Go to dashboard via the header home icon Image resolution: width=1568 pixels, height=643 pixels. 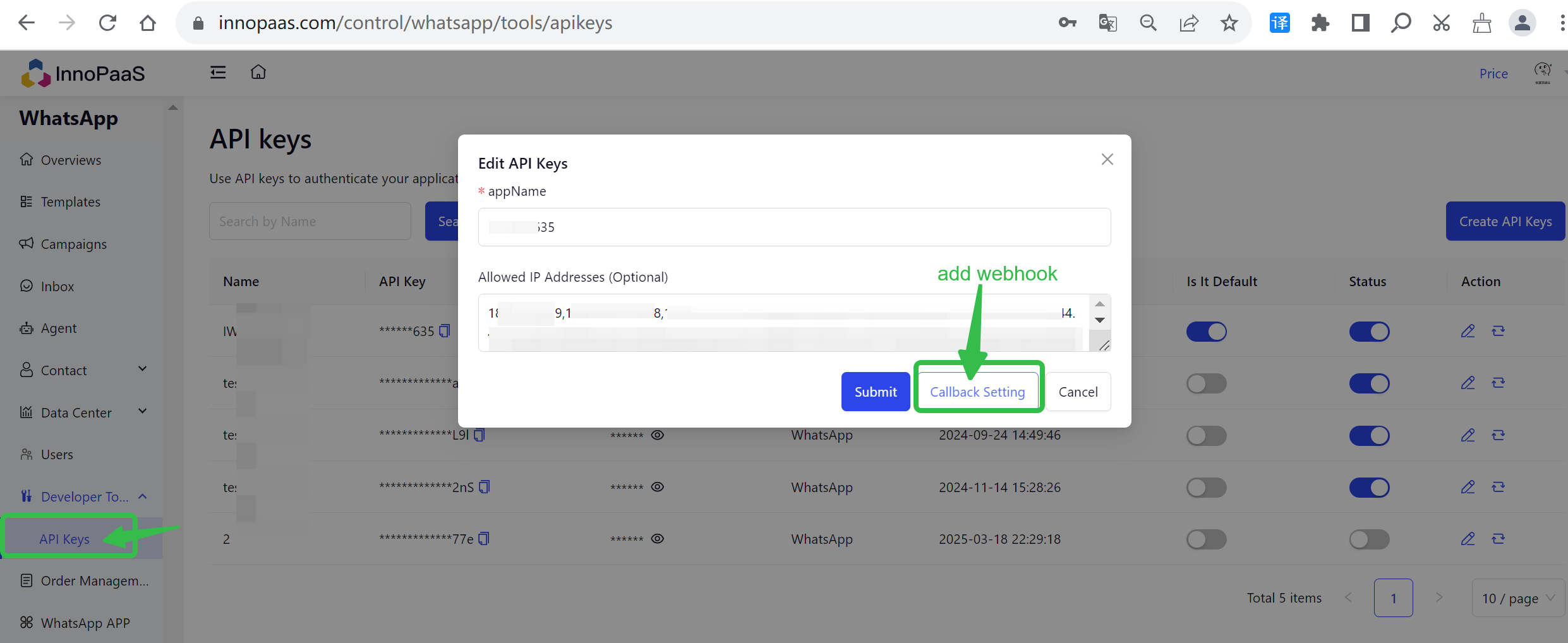[x=258, y=72]
